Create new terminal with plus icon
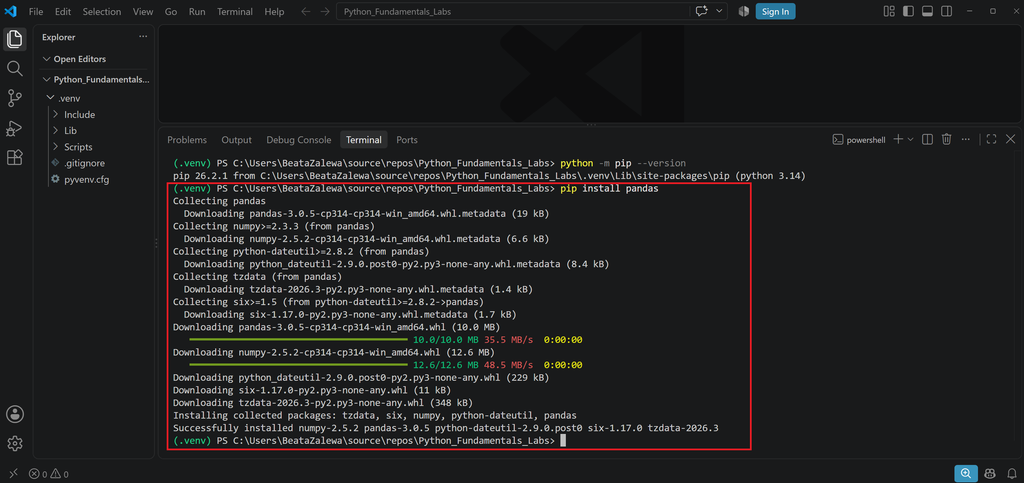Screen dimensions: 1024x483 point(898,139)
